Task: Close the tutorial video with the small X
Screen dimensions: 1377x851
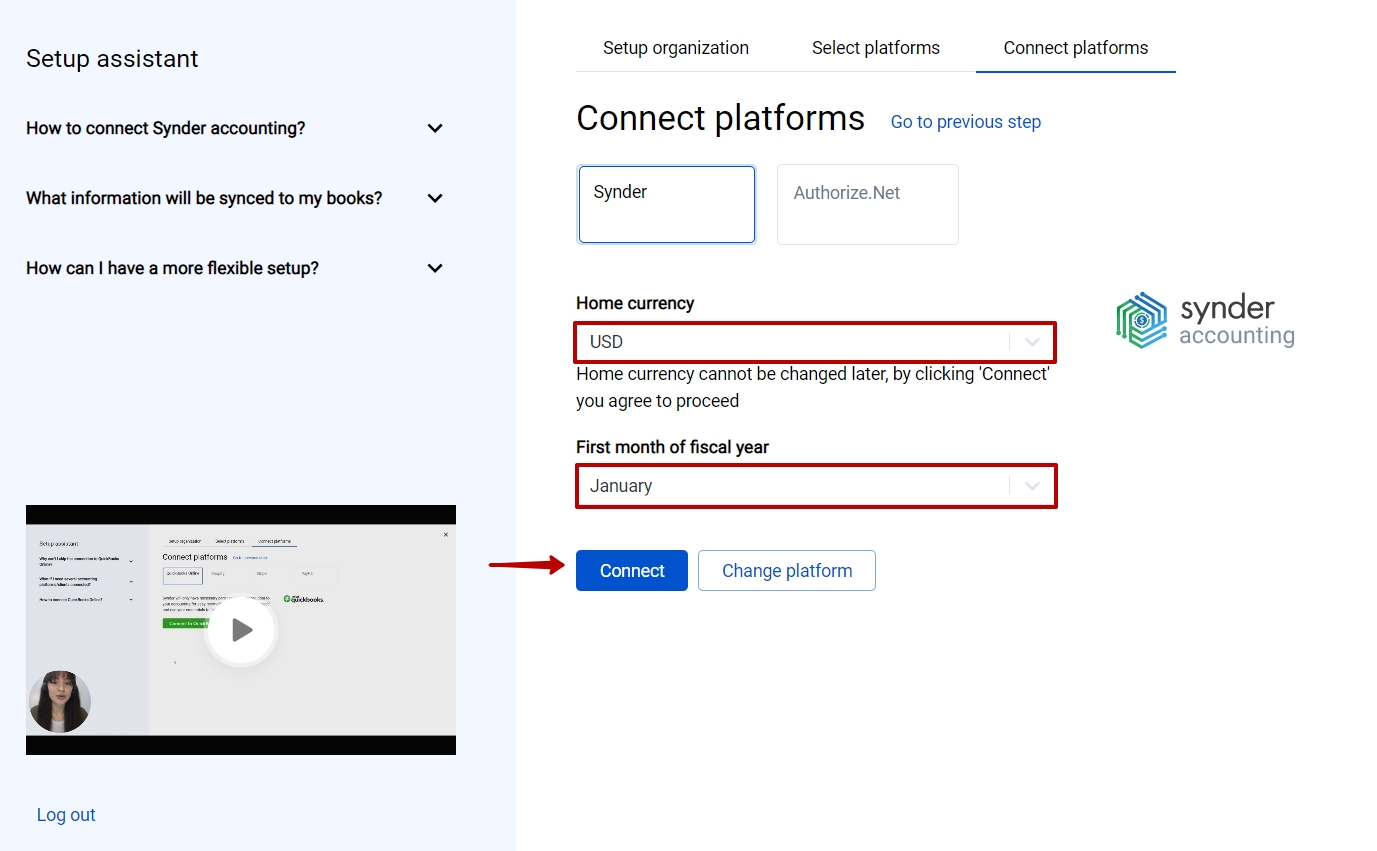Action: pos(446,535)
